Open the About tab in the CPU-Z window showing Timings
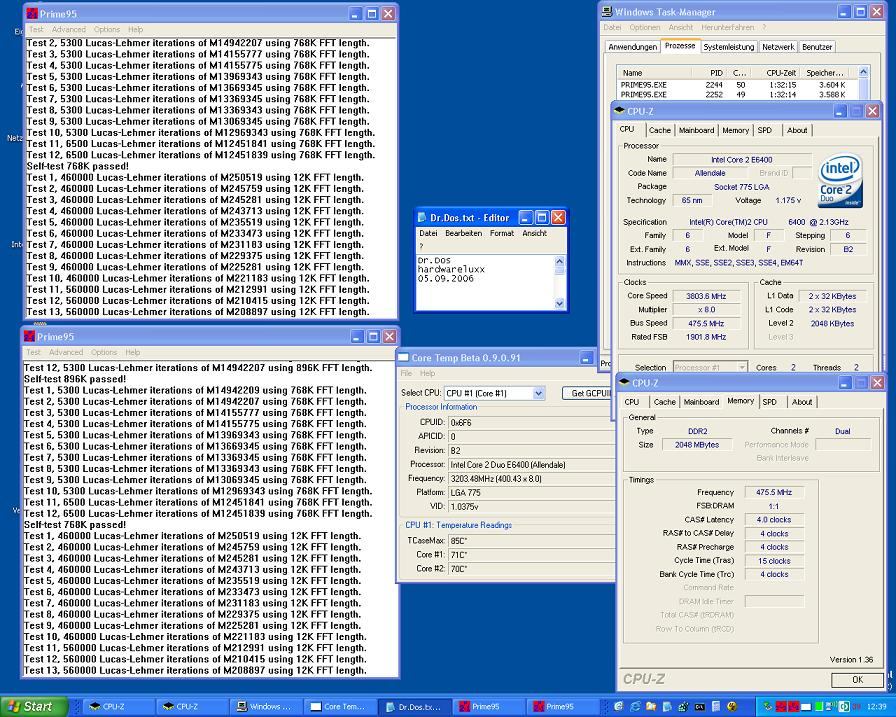Screen dimensions: 896x717 click(802, 402)
